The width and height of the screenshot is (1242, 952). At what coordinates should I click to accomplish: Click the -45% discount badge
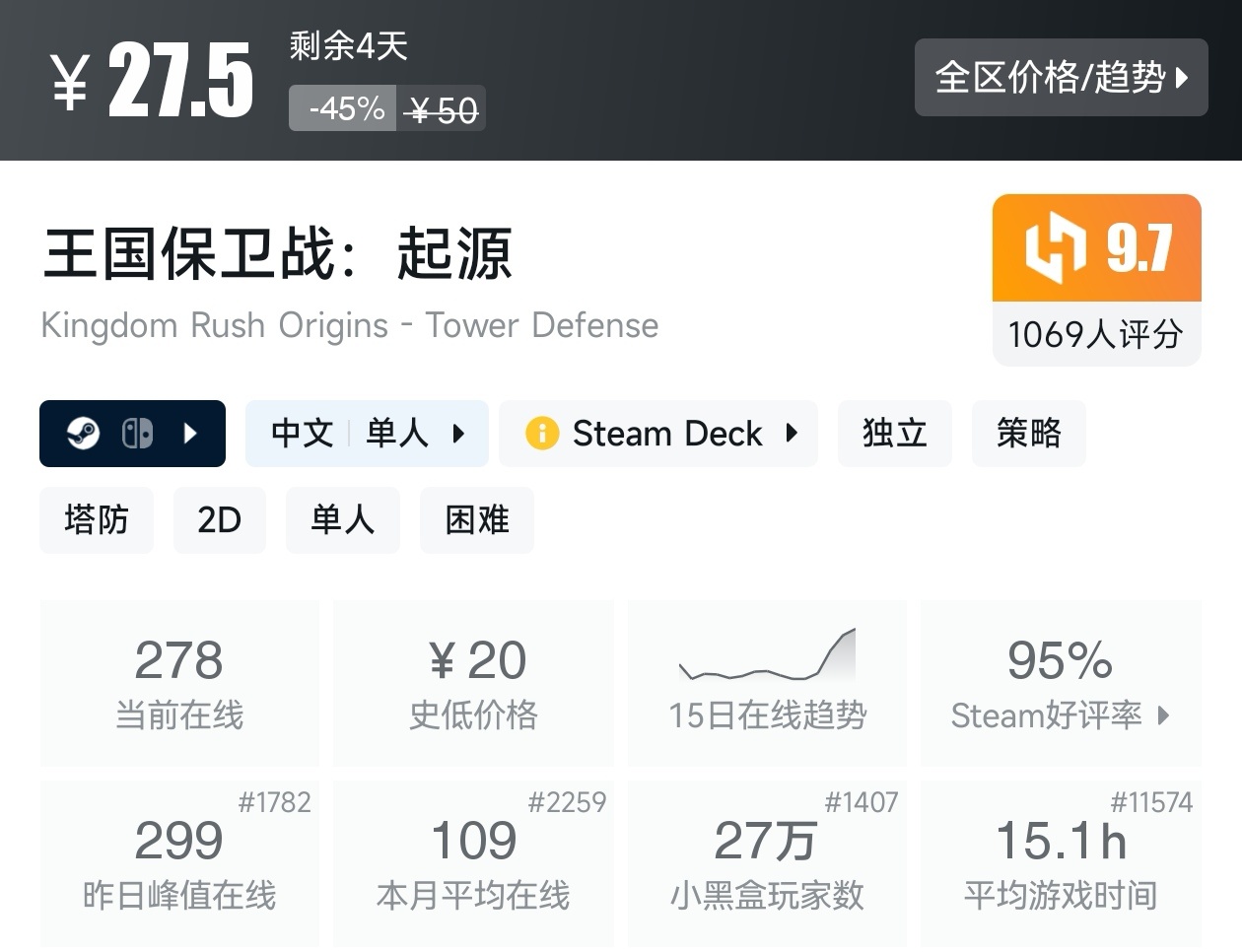coord(342,108)
